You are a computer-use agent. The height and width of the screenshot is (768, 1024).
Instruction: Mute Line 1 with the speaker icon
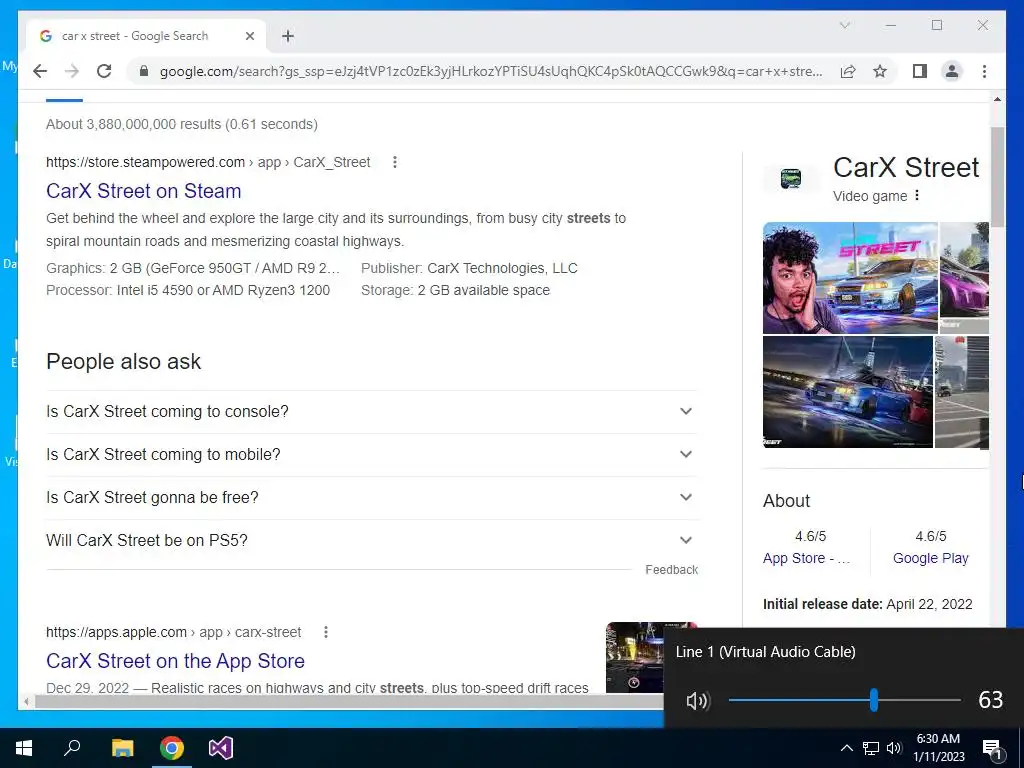click(x=697, y=701)
